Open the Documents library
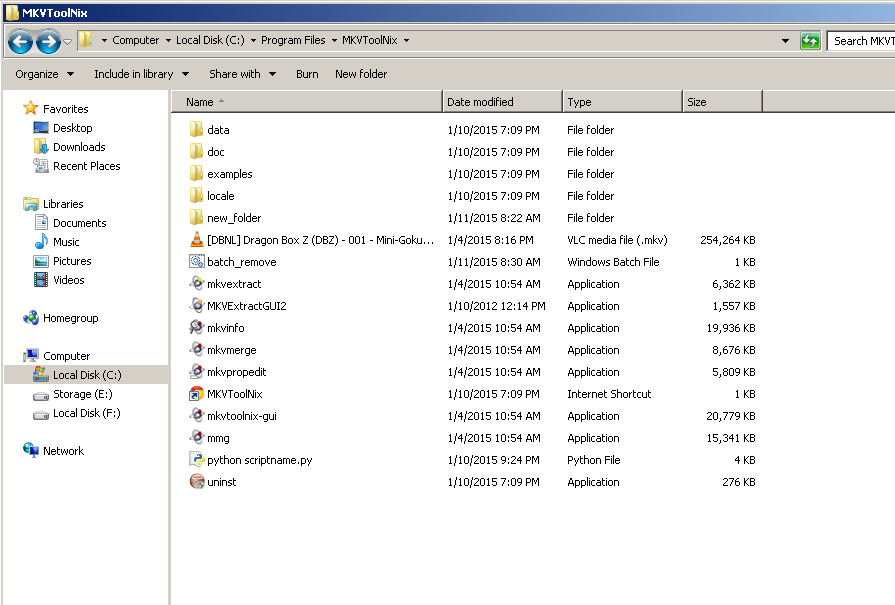Screen dimensions: 895x605 pyautogui.click(x=79, y=223)
